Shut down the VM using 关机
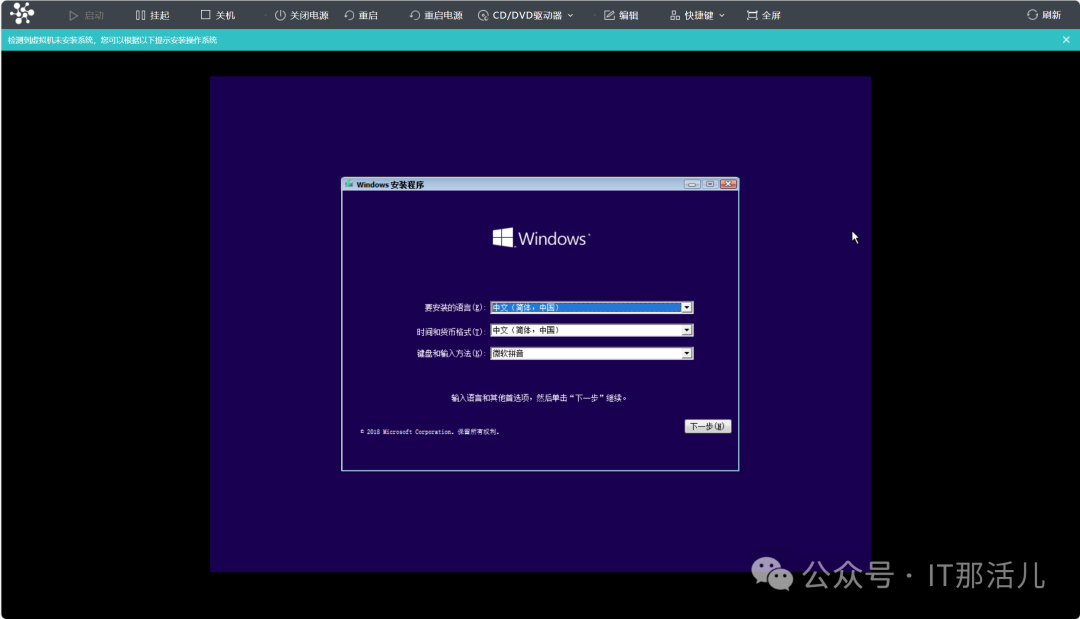This screenshot has height=619, width=1080. coord(218,15)
